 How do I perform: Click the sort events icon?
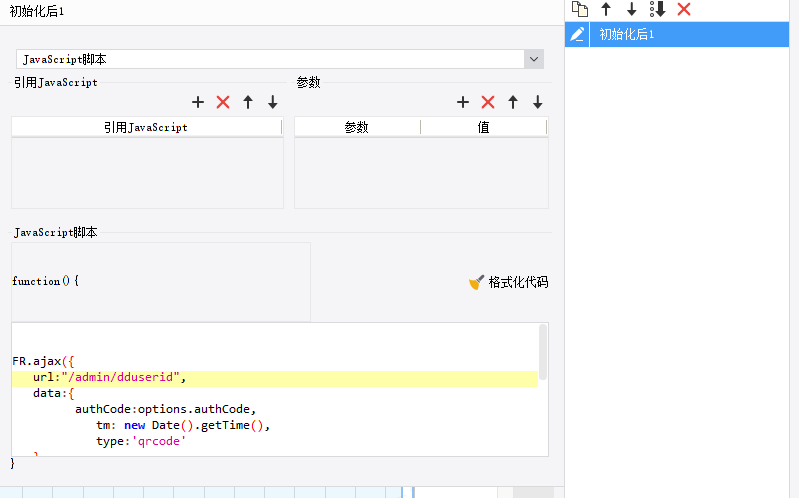657,9
